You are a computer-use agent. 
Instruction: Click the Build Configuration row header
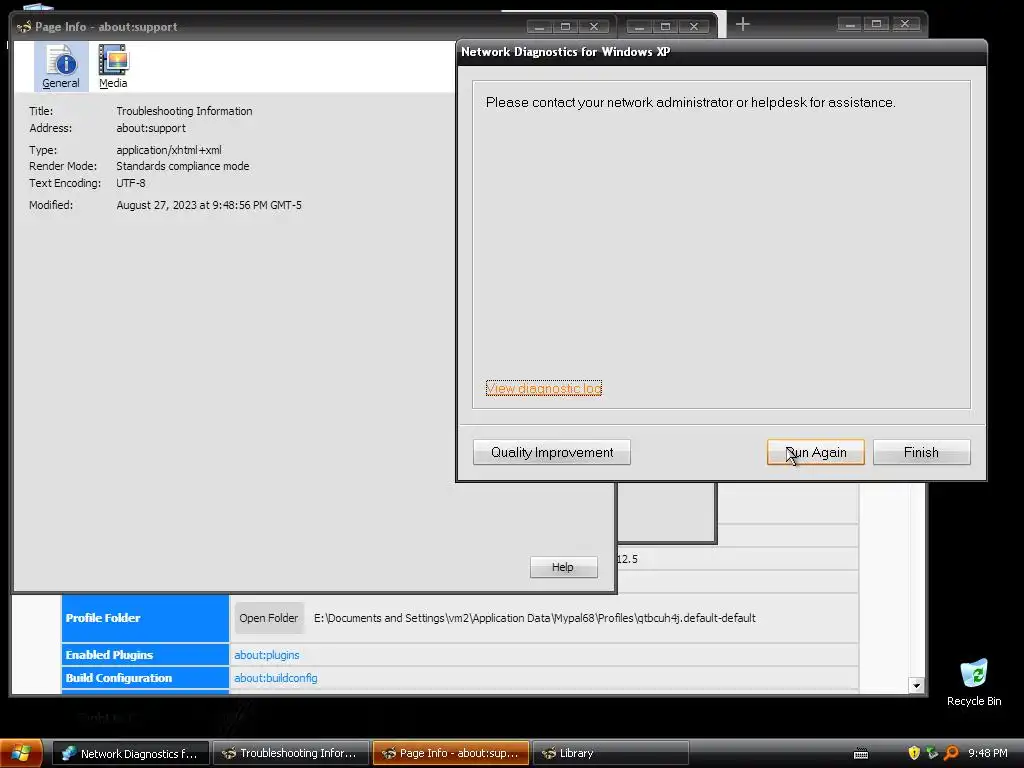pos(145,678)
